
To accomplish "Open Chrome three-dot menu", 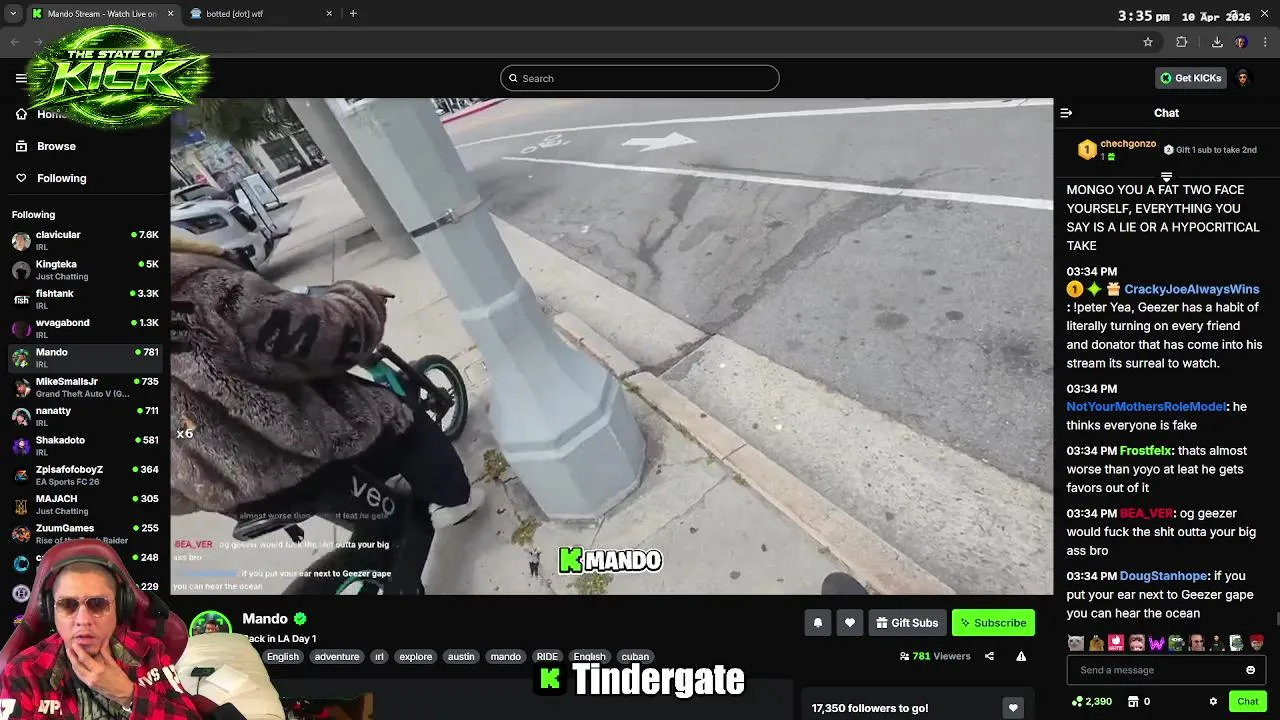I will point(1266,42).
